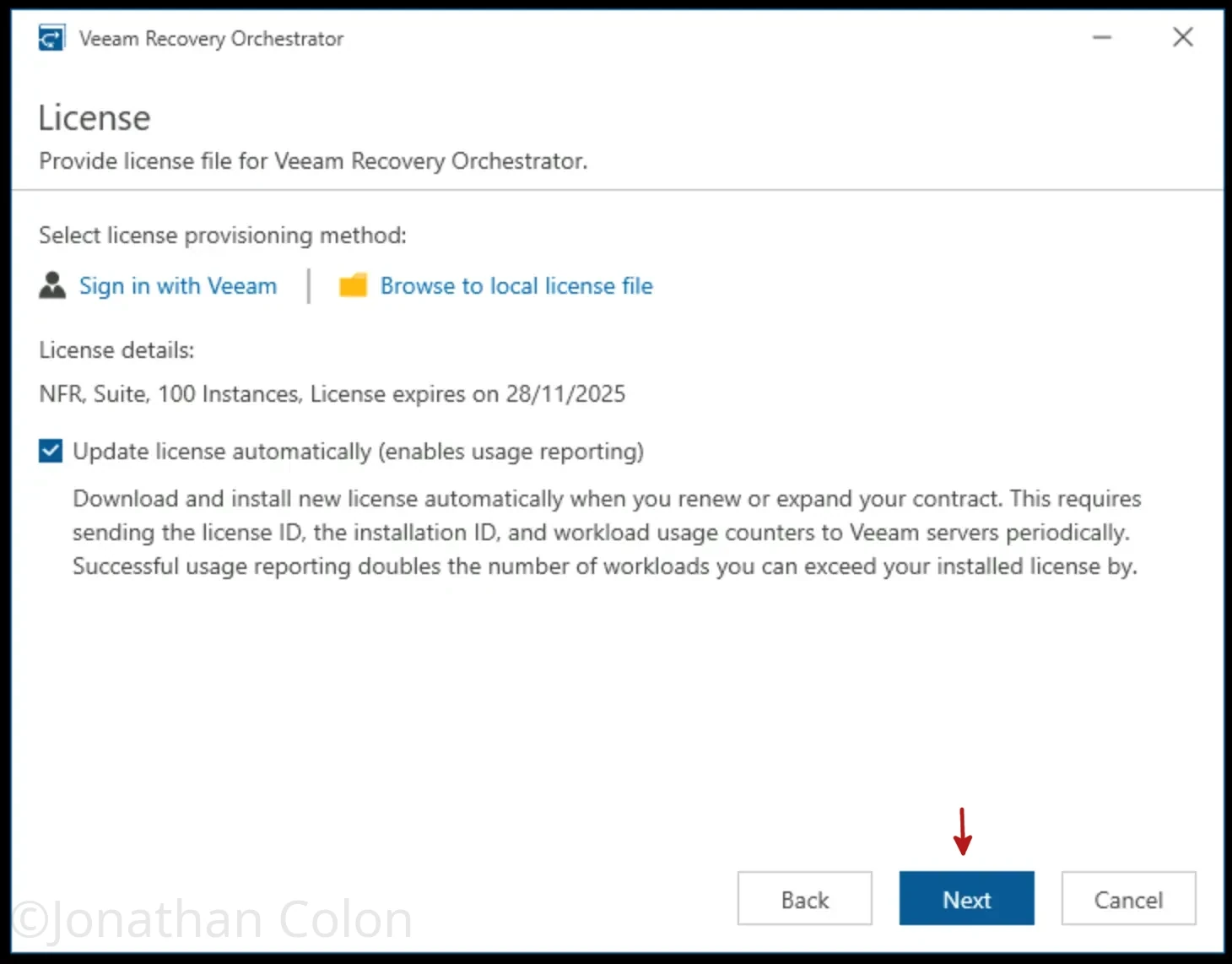Click the Veeam Recovery Orchestrator app icon

click(51, 38)
